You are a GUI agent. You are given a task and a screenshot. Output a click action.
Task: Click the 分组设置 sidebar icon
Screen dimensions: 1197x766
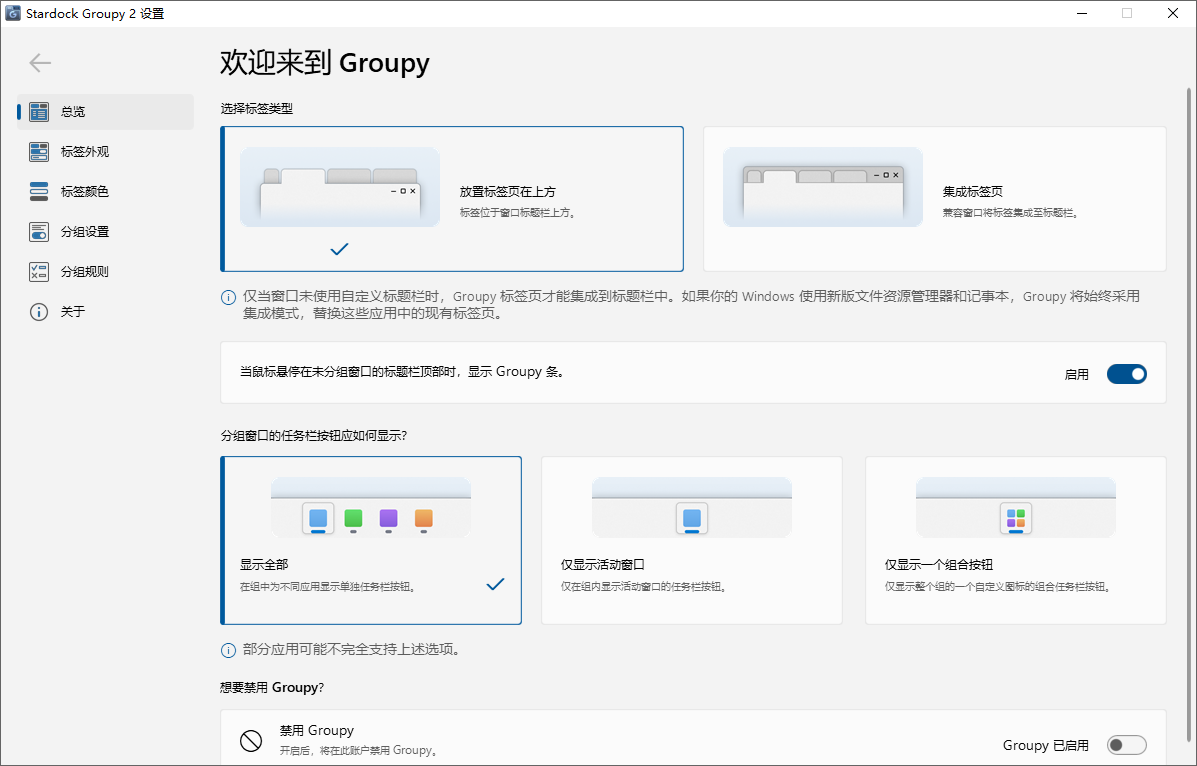[x=39, y=231]
